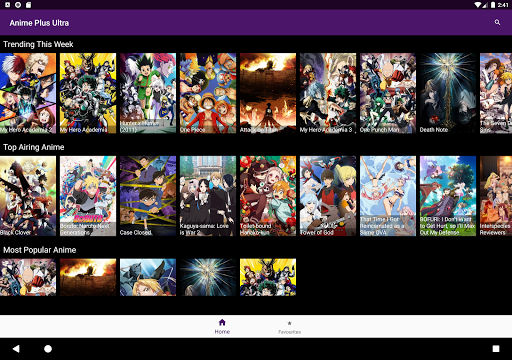
Task: Open the Case Closed airing thumbnail
Action: (x=148, y=196)
